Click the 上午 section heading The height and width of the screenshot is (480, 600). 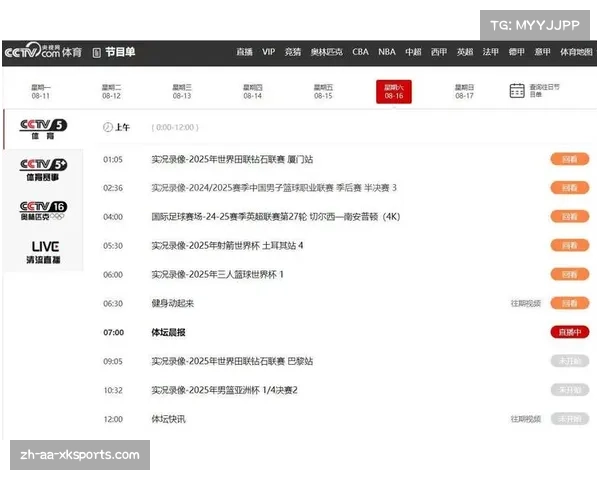pyautogui.click(x=122, y=127)
